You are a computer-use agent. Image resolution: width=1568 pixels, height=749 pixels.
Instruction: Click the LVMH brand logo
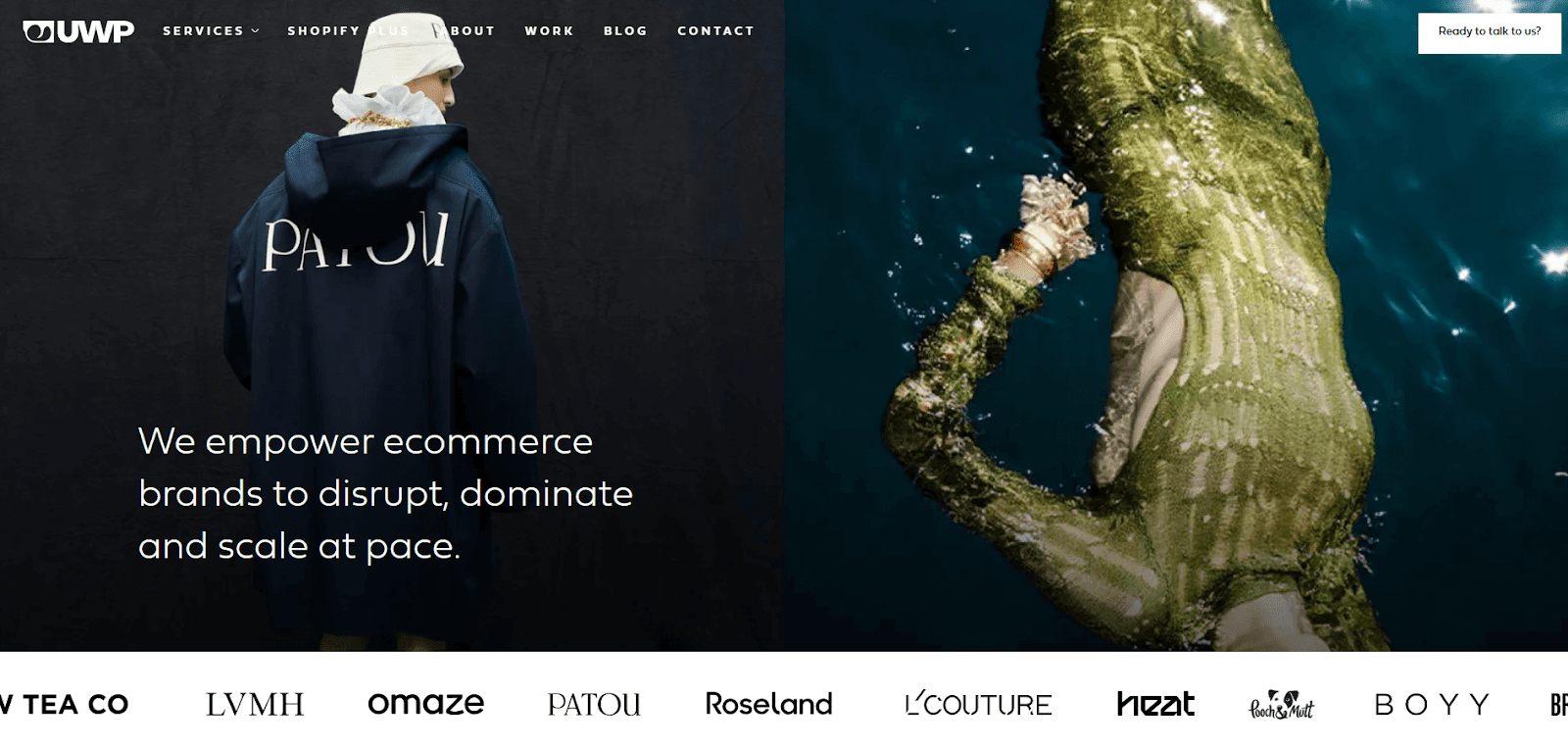pos(255,704)
